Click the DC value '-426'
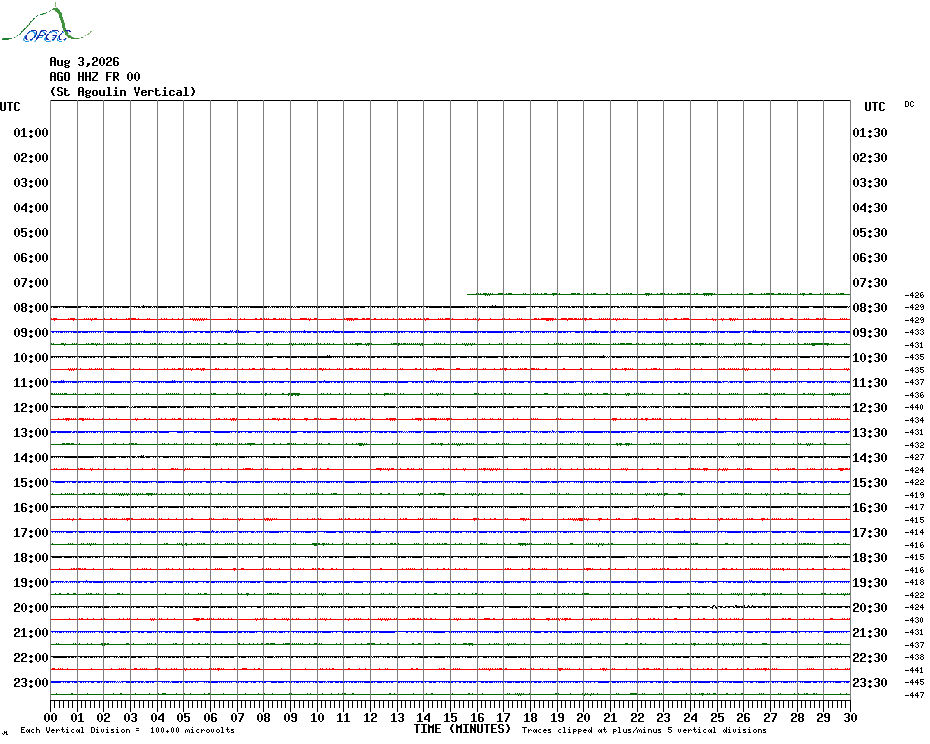Image resolution: width=930 pixels, height=744 pixels. click(914, 295)
